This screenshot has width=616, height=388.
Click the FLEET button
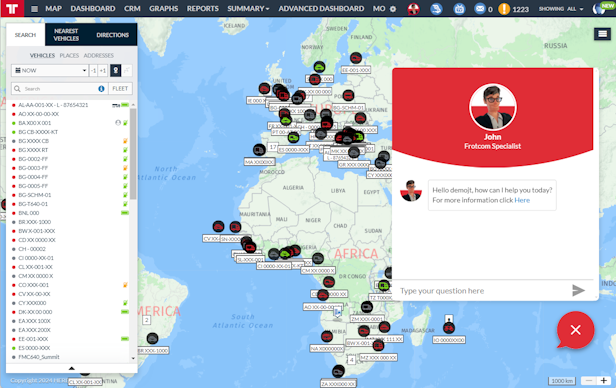[120, 89]
